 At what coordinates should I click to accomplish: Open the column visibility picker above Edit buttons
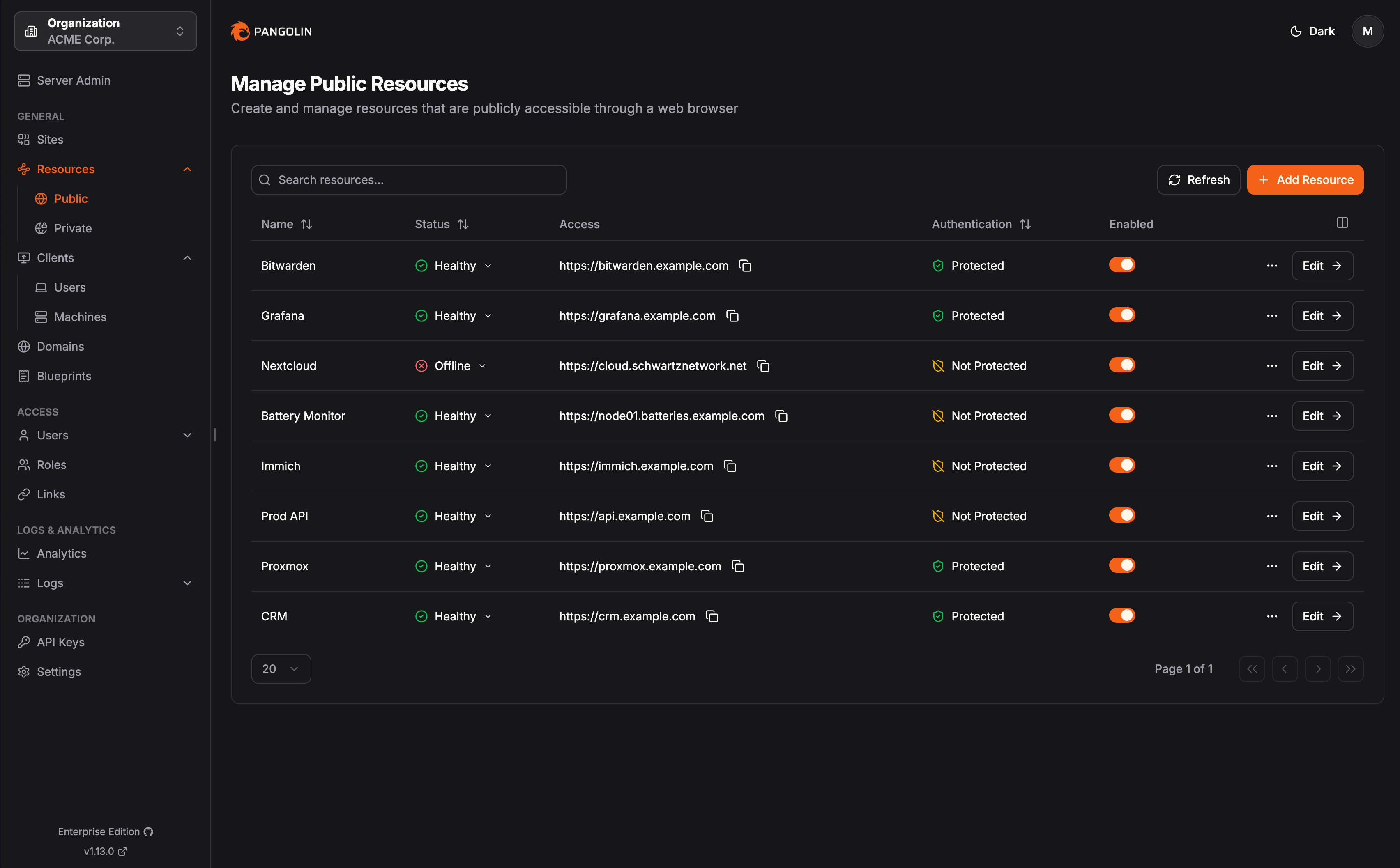1341,223
